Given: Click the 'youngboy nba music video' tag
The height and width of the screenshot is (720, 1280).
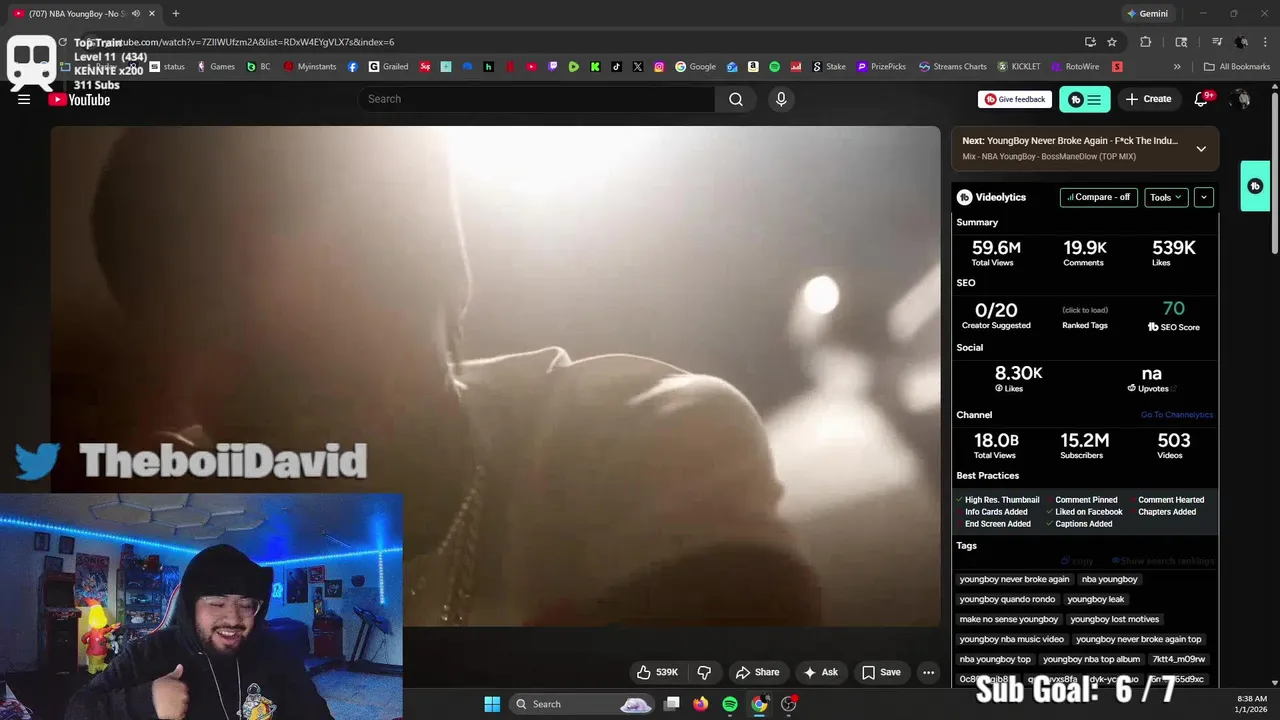Looking at the screenshot, I should pyautogui.click(x=1012, y=639).
